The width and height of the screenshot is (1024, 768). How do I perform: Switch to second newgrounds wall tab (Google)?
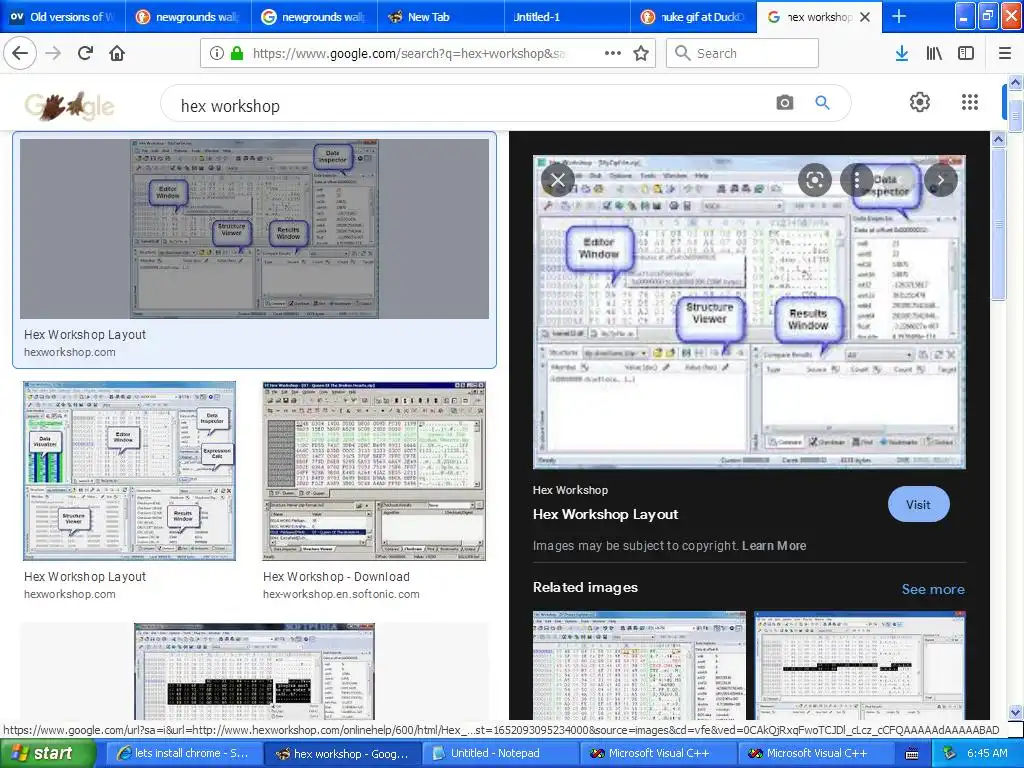click(314, 16)
